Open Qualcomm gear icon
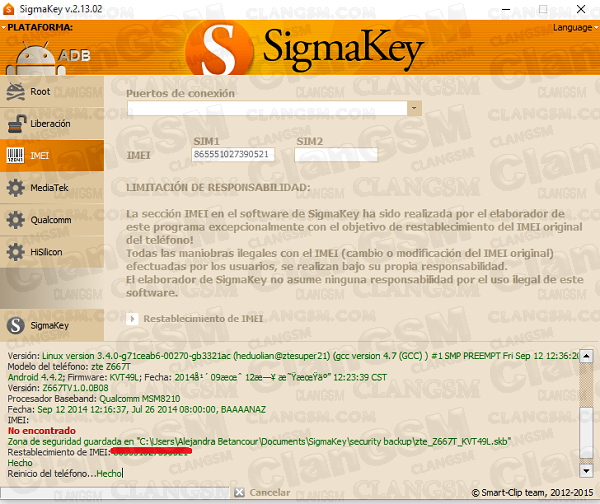 pyautogui.click(x=16, y=220)
